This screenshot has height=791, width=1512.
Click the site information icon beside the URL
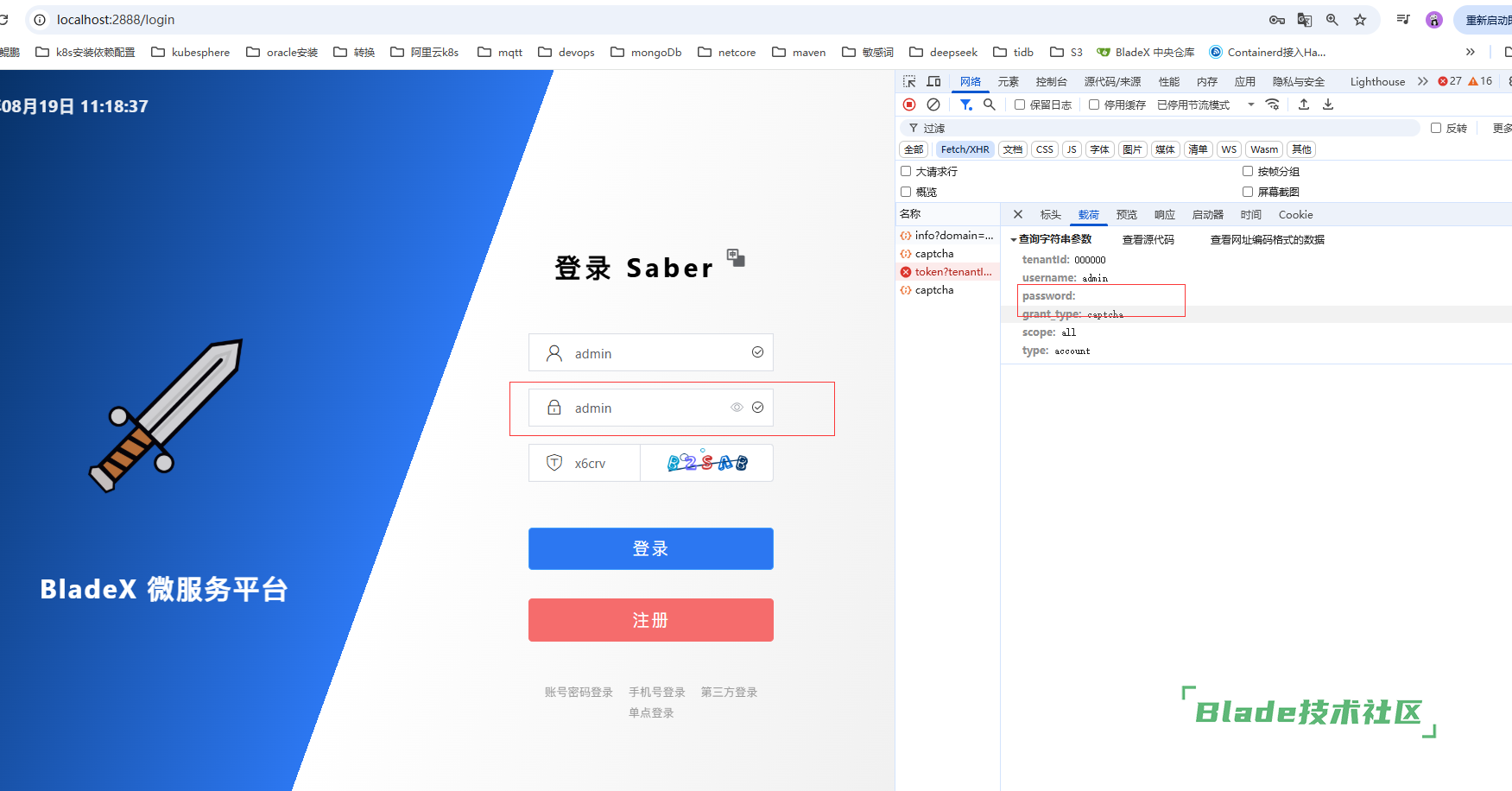click(x=40, y=19)
